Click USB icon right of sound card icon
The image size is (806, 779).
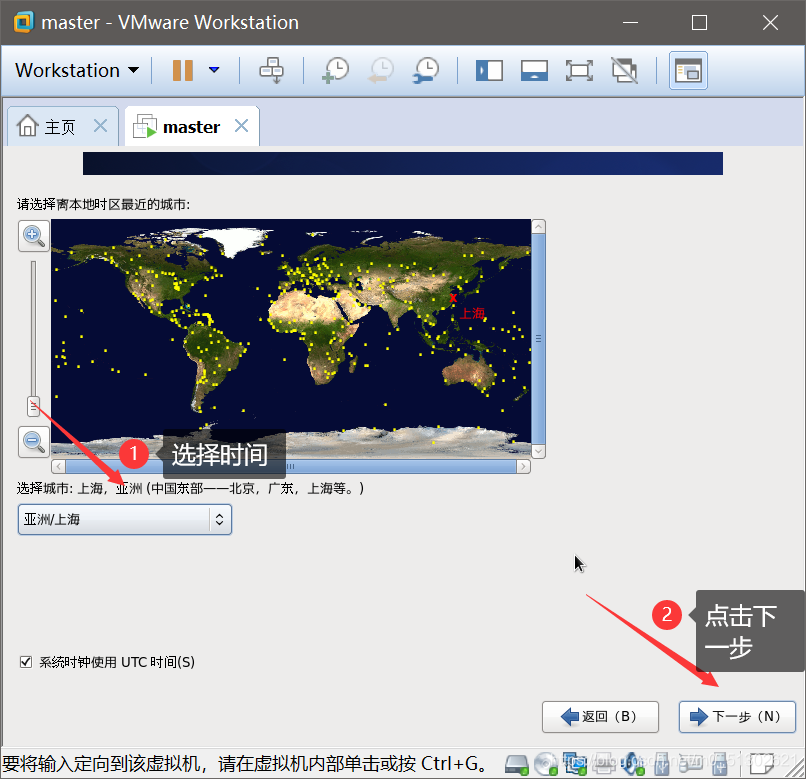[x=662, y=764]
